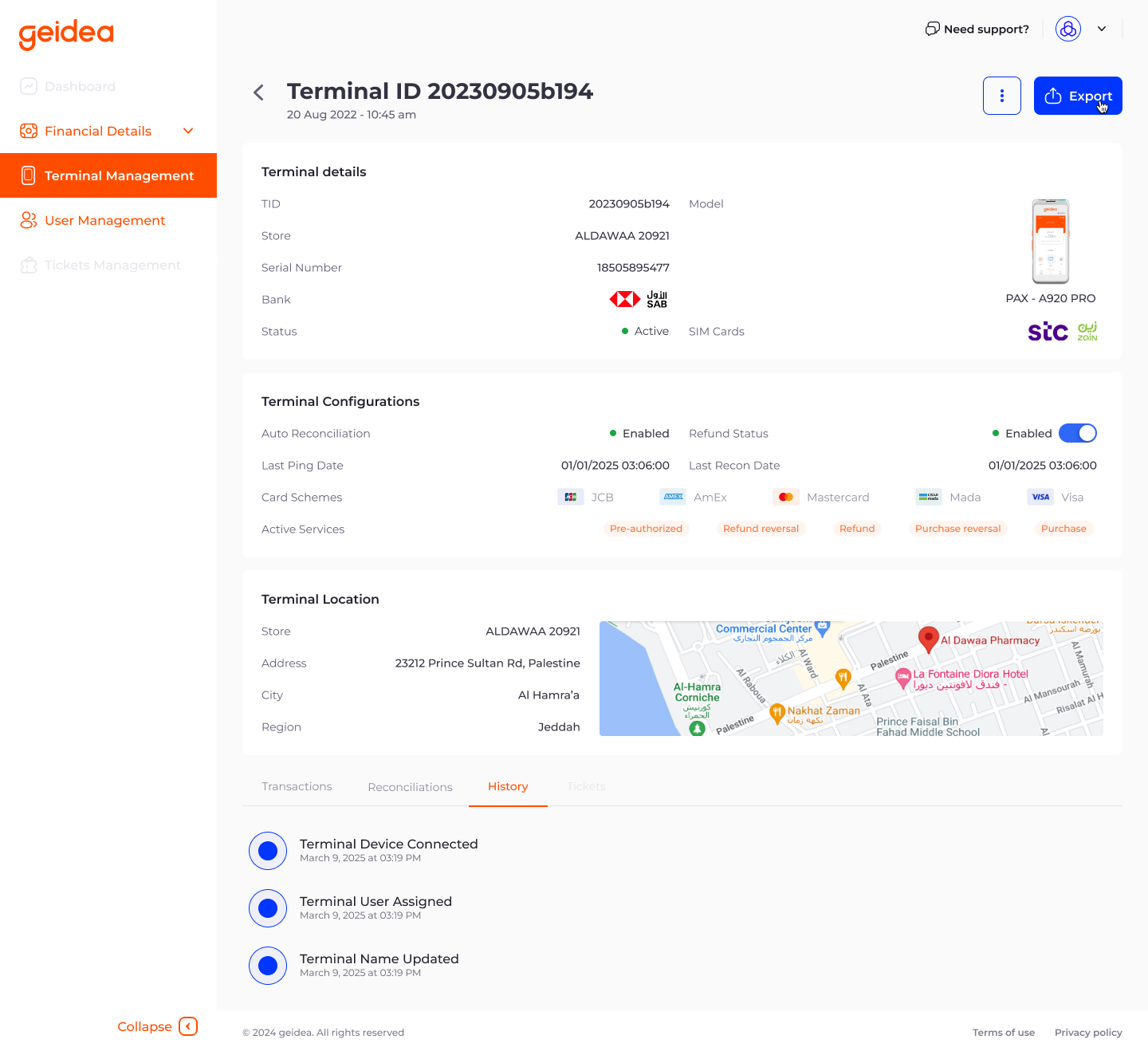The height and width of the screenshot is (1055, 1148).
Task: Open the three-dot more options menu
Action: (x=1001, y=96)
